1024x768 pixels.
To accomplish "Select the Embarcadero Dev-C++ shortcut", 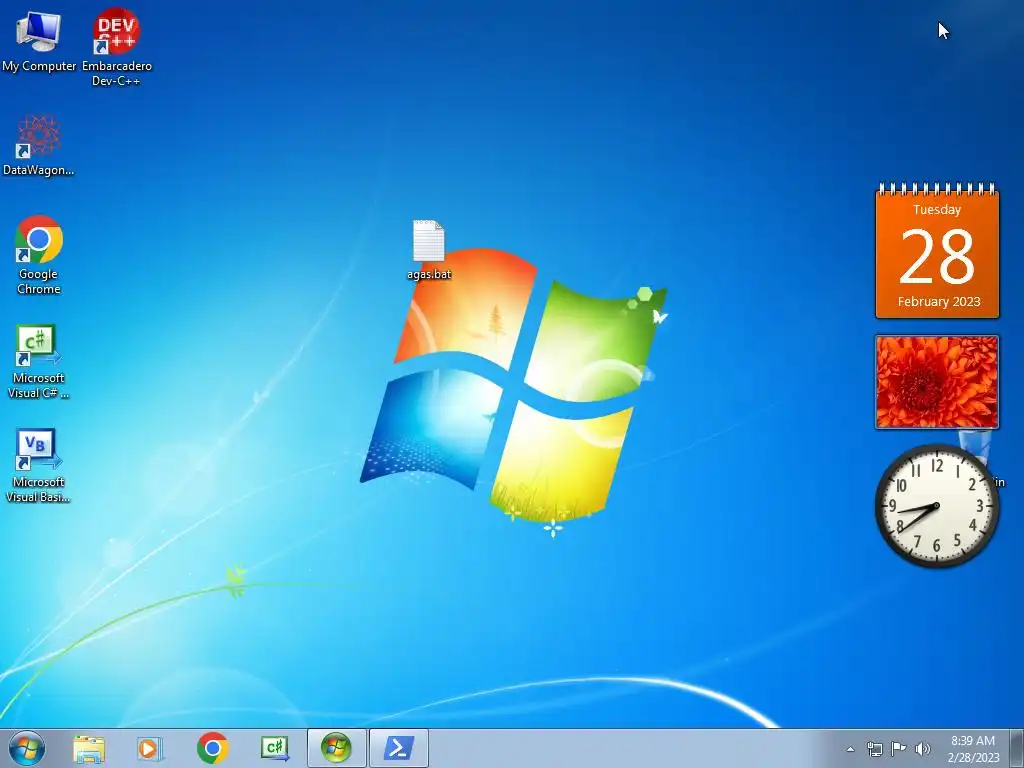I will click(x=116, y=47).
